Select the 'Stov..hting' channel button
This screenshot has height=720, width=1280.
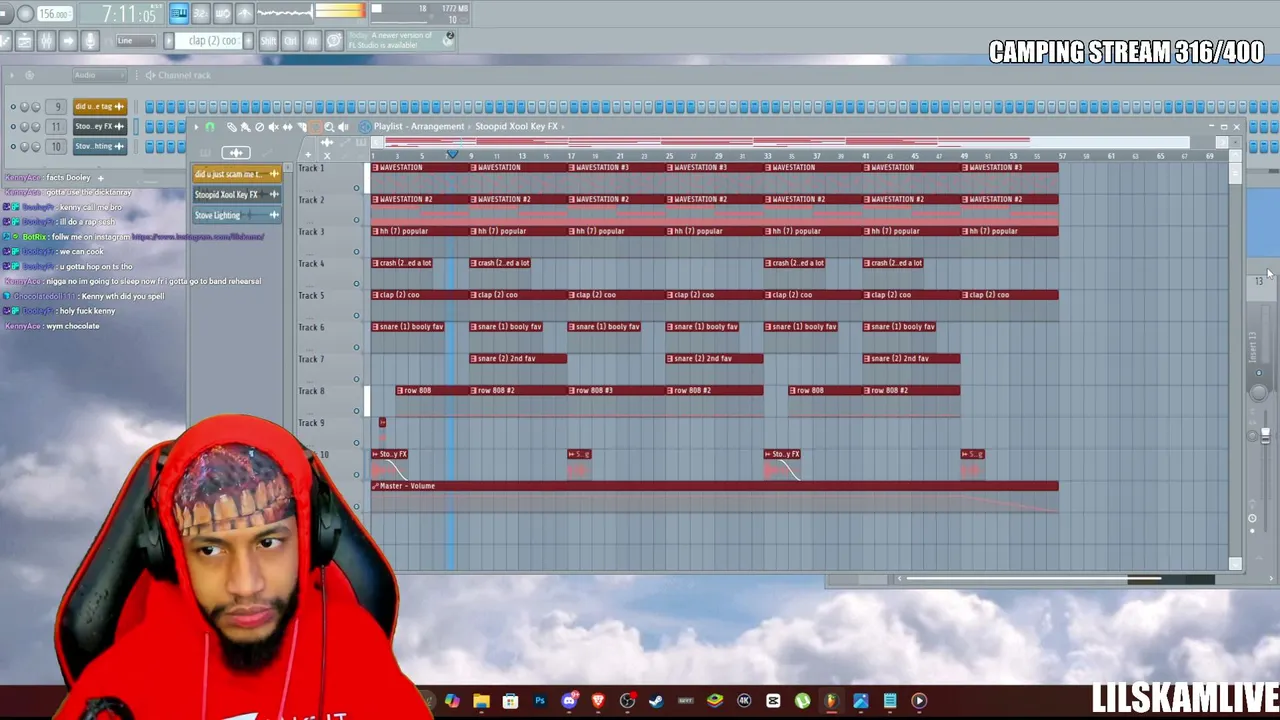click(x=99, y=146)
